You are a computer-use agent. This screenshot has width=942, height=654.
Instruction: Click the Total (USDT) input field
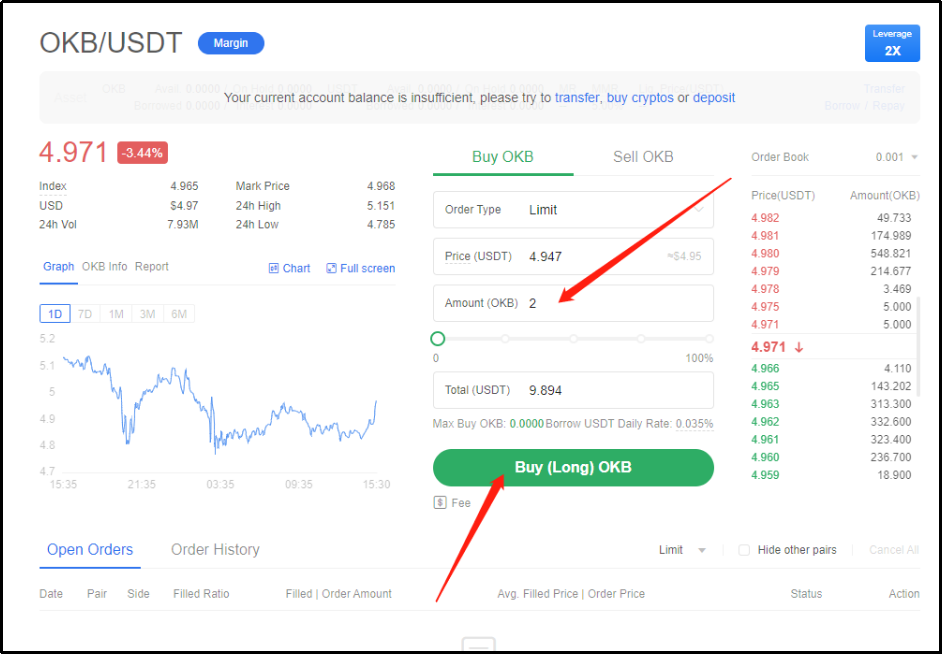[573, 390]
